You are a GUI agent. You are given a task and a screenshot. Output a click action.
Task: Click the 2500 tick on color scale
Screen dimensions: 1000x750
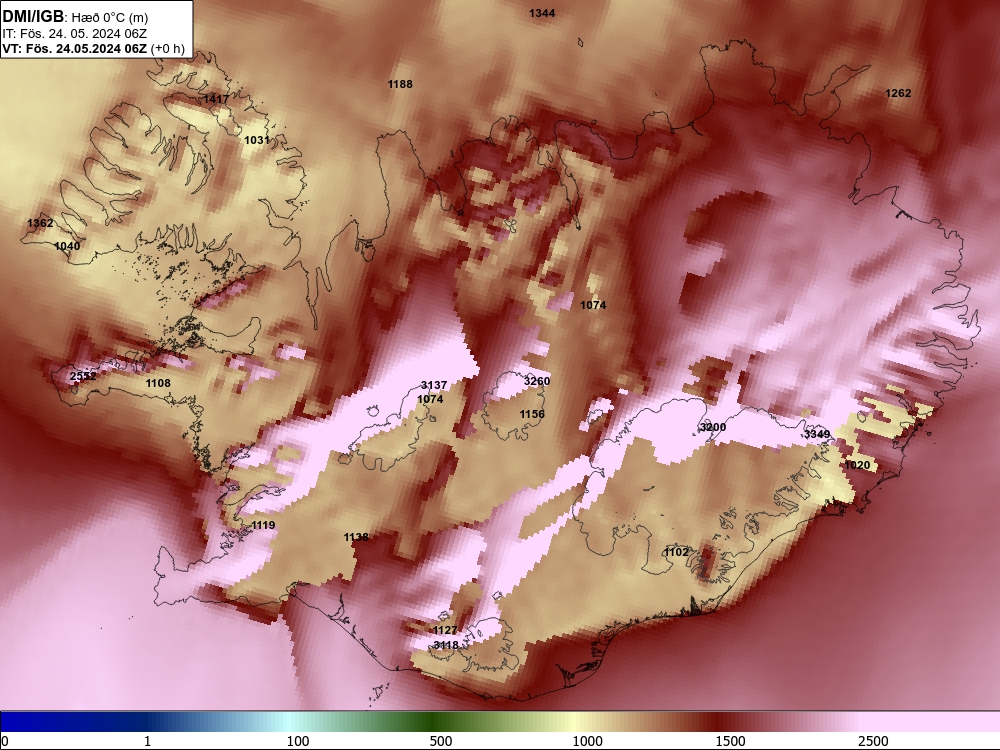tap(873, 741)
